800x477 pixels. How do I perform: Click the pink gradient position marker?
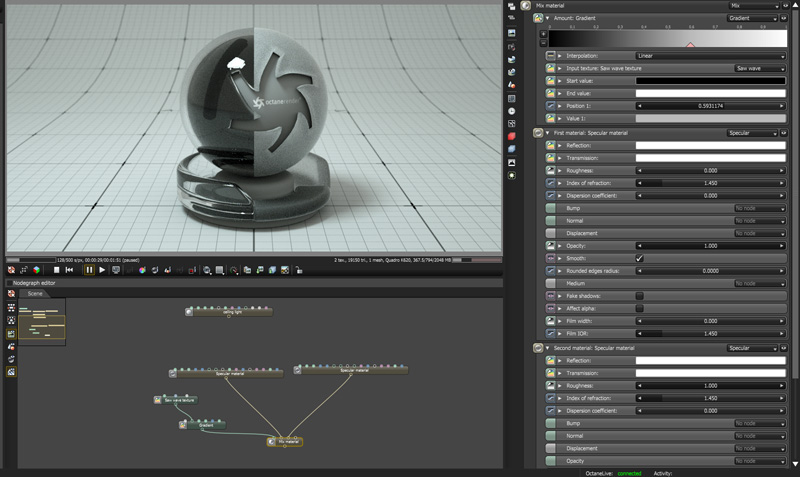pyautogui.click(x=690, y=45)
